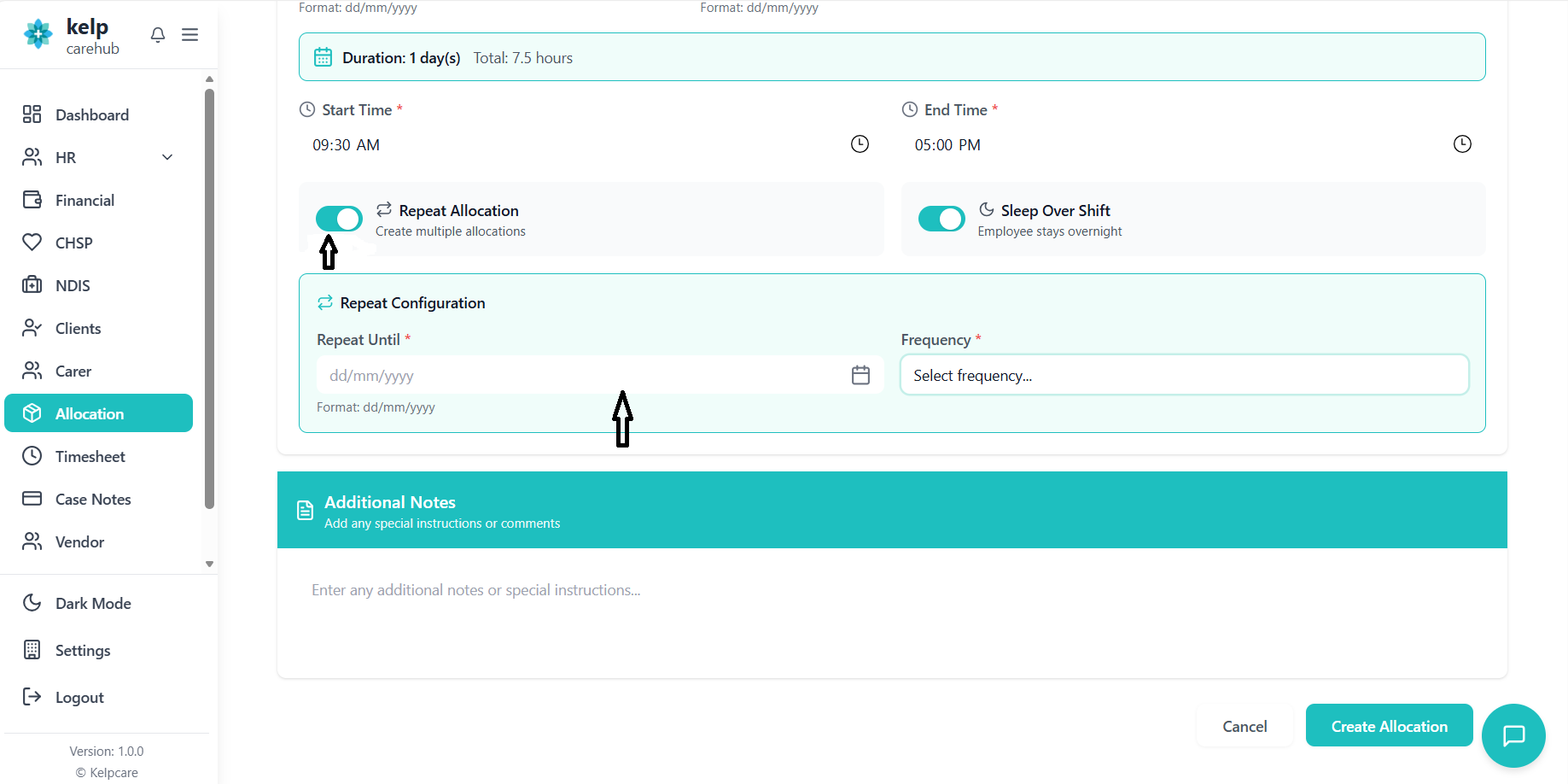
Task: Switch on Dark Mode
Action: pos(93,604)
